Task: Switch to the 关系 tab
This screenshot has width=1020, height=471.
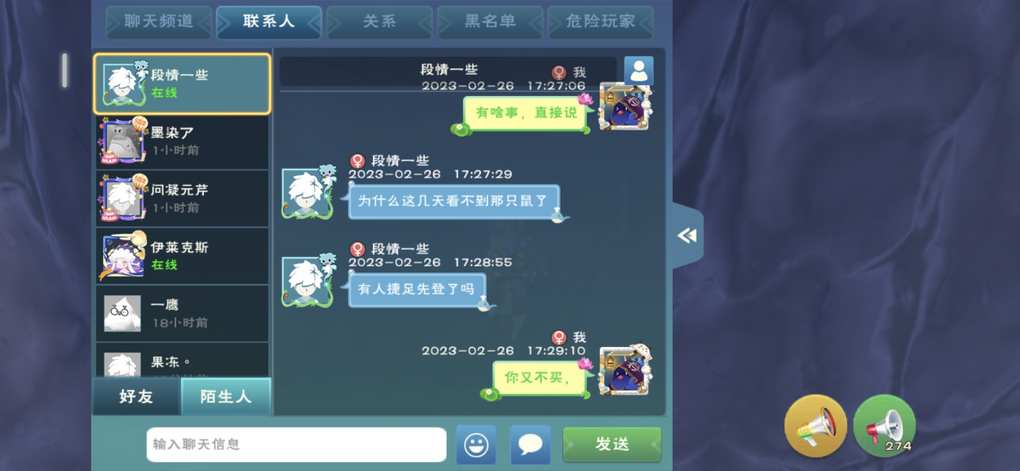Action: click(379, 22)
